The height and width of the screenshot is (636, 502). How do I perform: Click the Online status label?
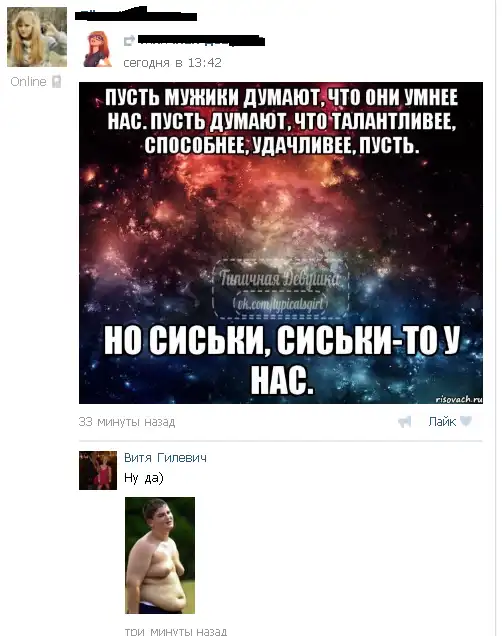(x=28, y=82)
